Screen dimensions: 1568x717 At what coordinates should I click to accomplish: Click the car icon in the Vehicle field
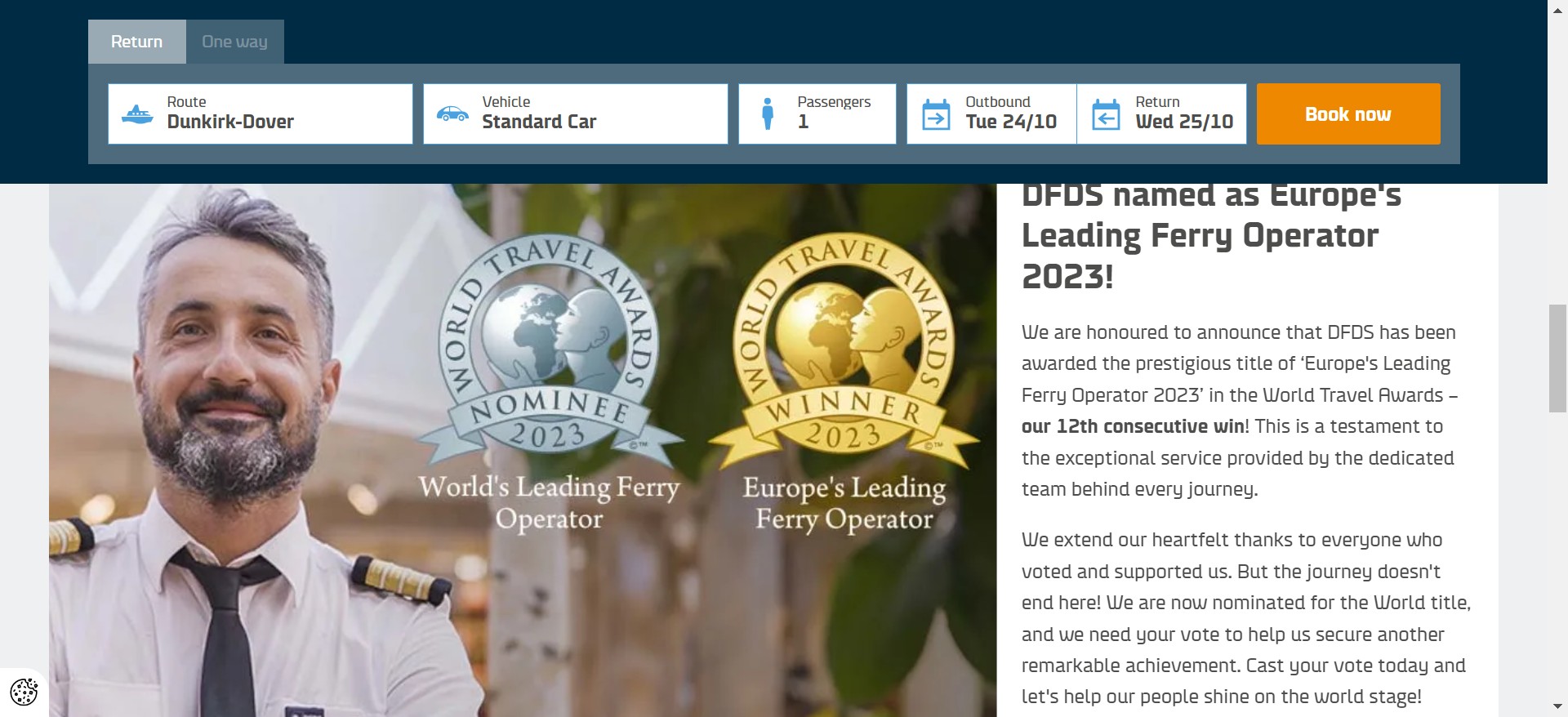(452, 114)
